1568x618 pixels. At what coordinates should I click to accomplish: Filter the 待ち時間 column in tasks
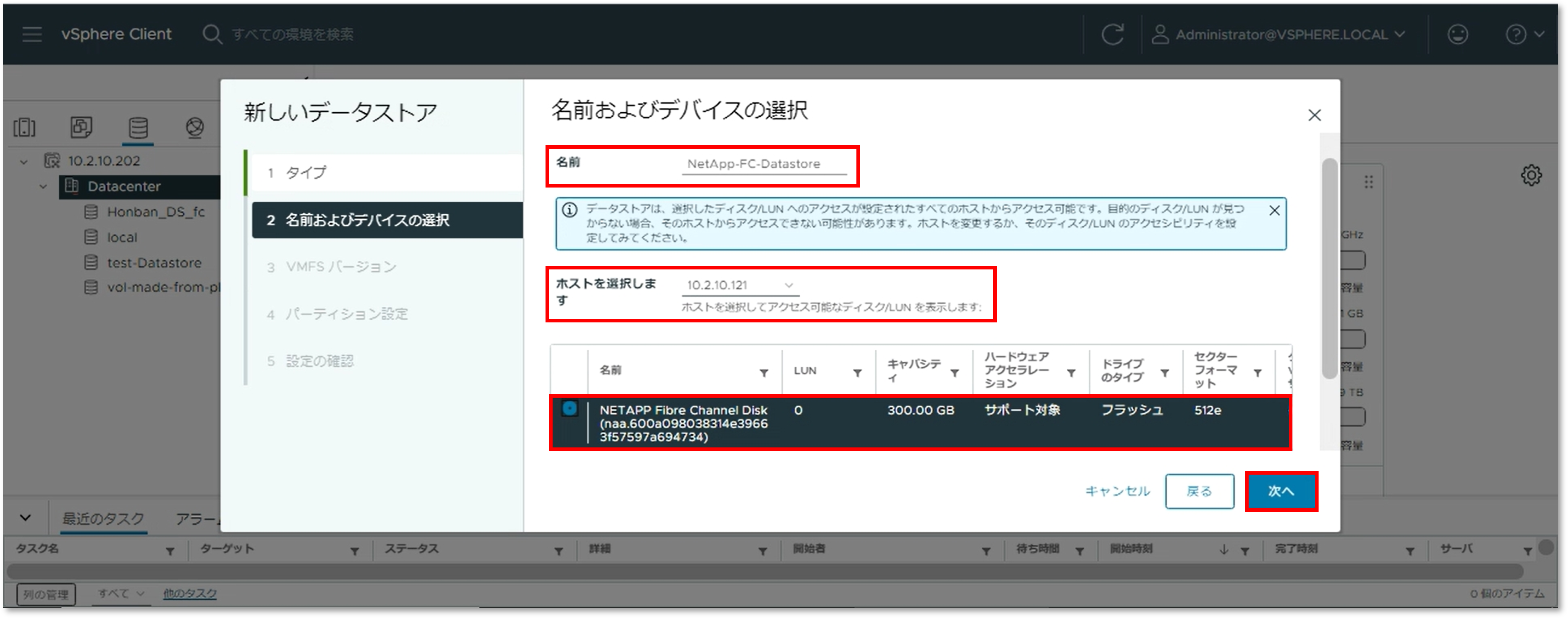pyautogui.click(x=1079, y=551)
